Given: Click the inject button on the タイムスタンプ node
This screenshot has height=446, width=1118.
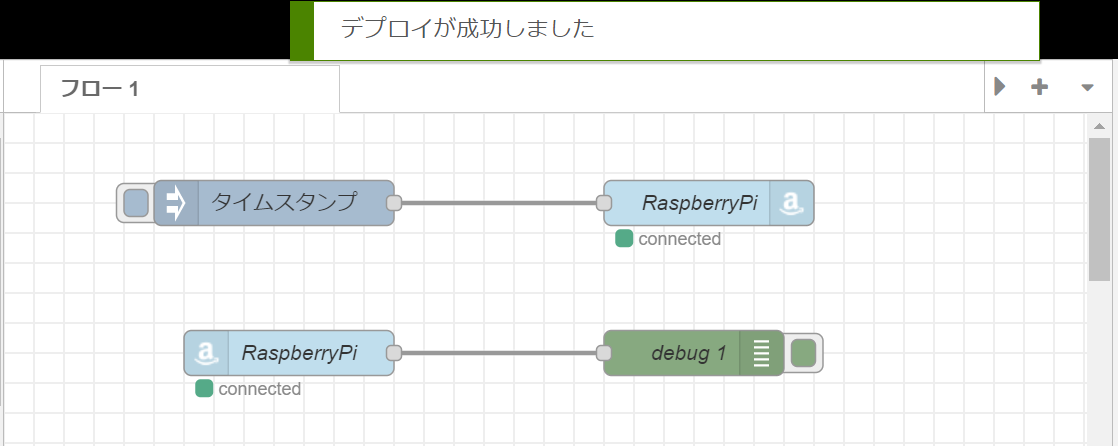Looking at the screenshot, I should [x=135, y=203].
